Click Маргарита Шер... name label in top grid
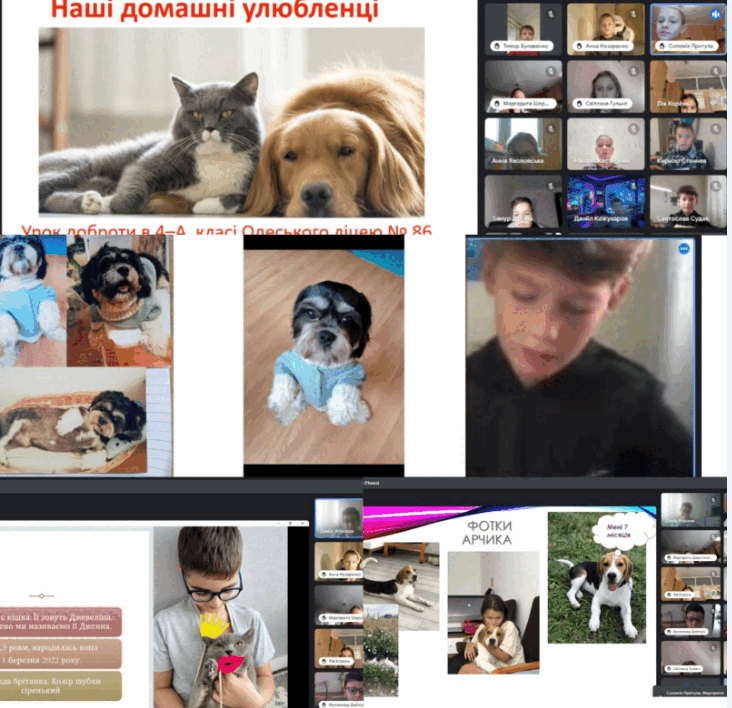The height and width of the screenshot is (708, 732). pyautogui.click(x=525, y=104)
